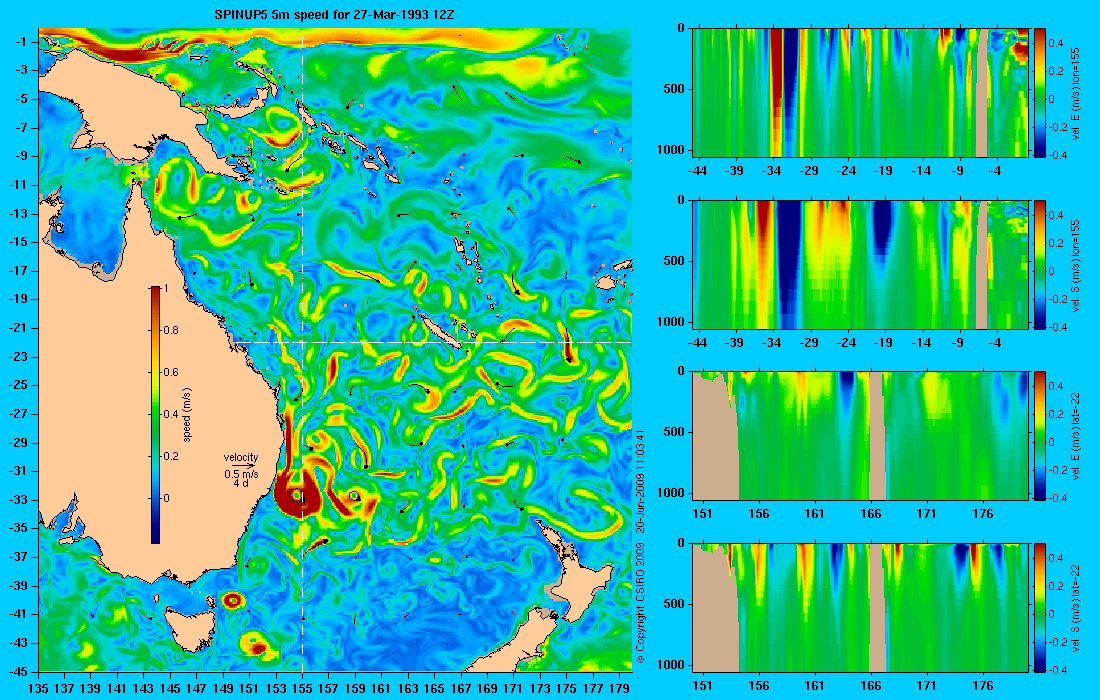Image resolution: width=1100 pixels, height=700 pixels.
Task: Click the "1" tick atop the speed colorbar
Action: point(166,288)
